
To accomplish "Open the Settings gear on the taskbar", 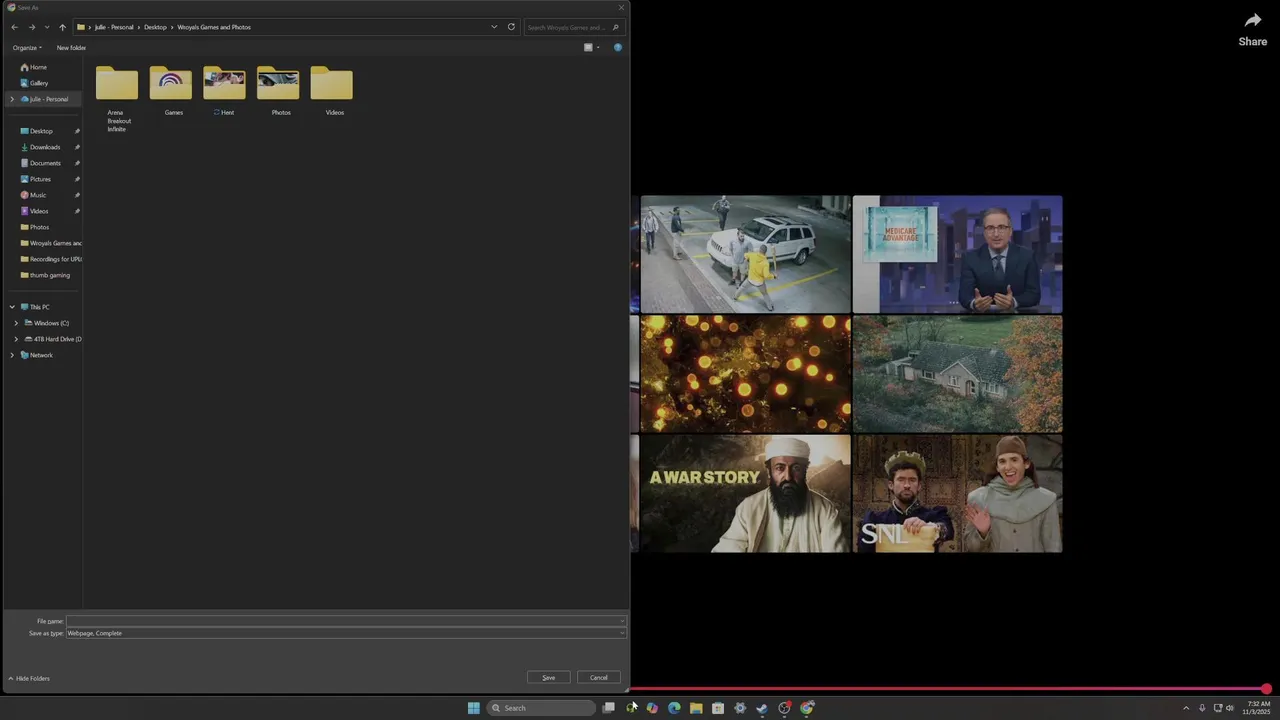I will tap(740, 708).
